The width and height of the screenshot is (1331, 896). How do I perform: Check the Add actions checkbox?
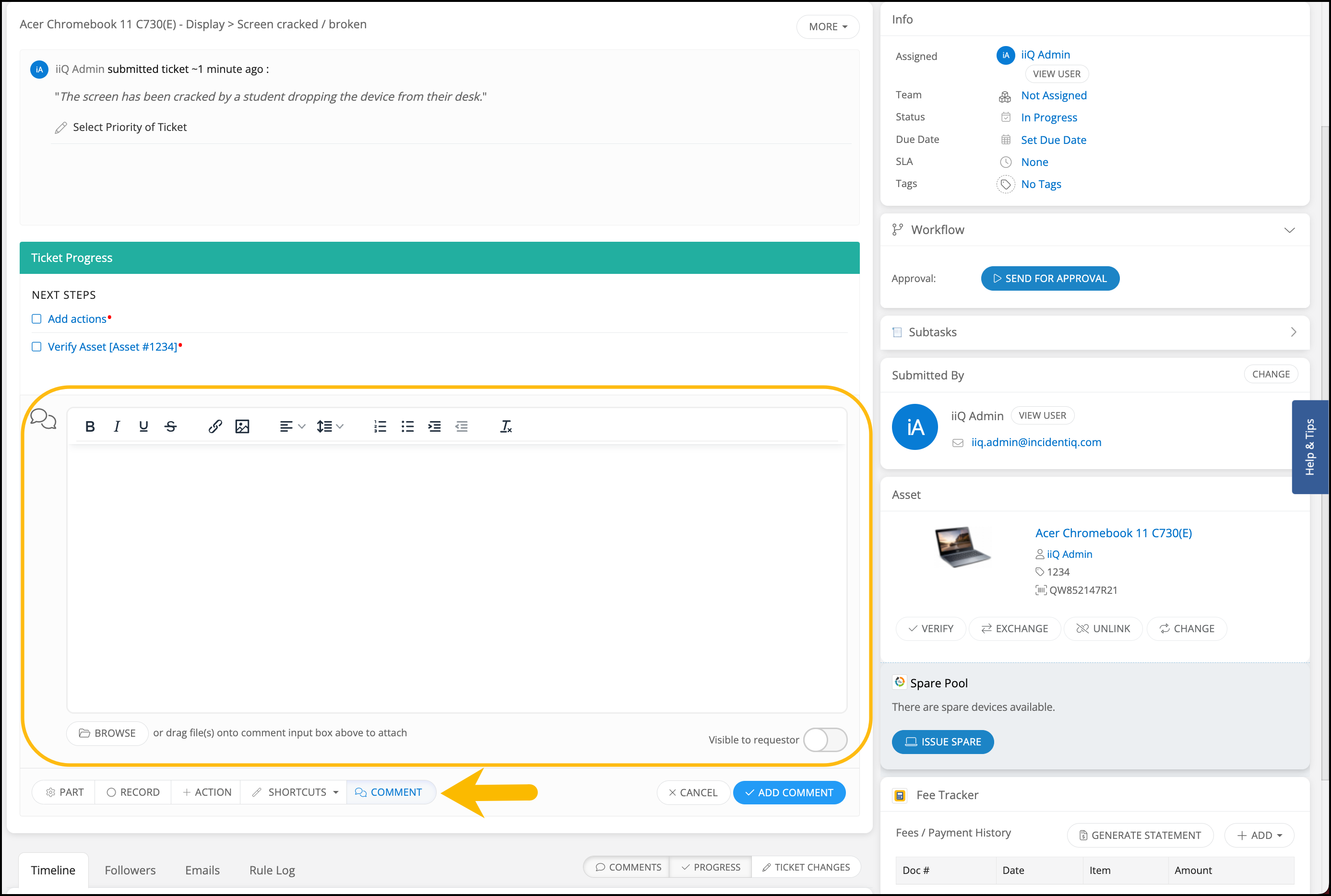pos(36,319)
